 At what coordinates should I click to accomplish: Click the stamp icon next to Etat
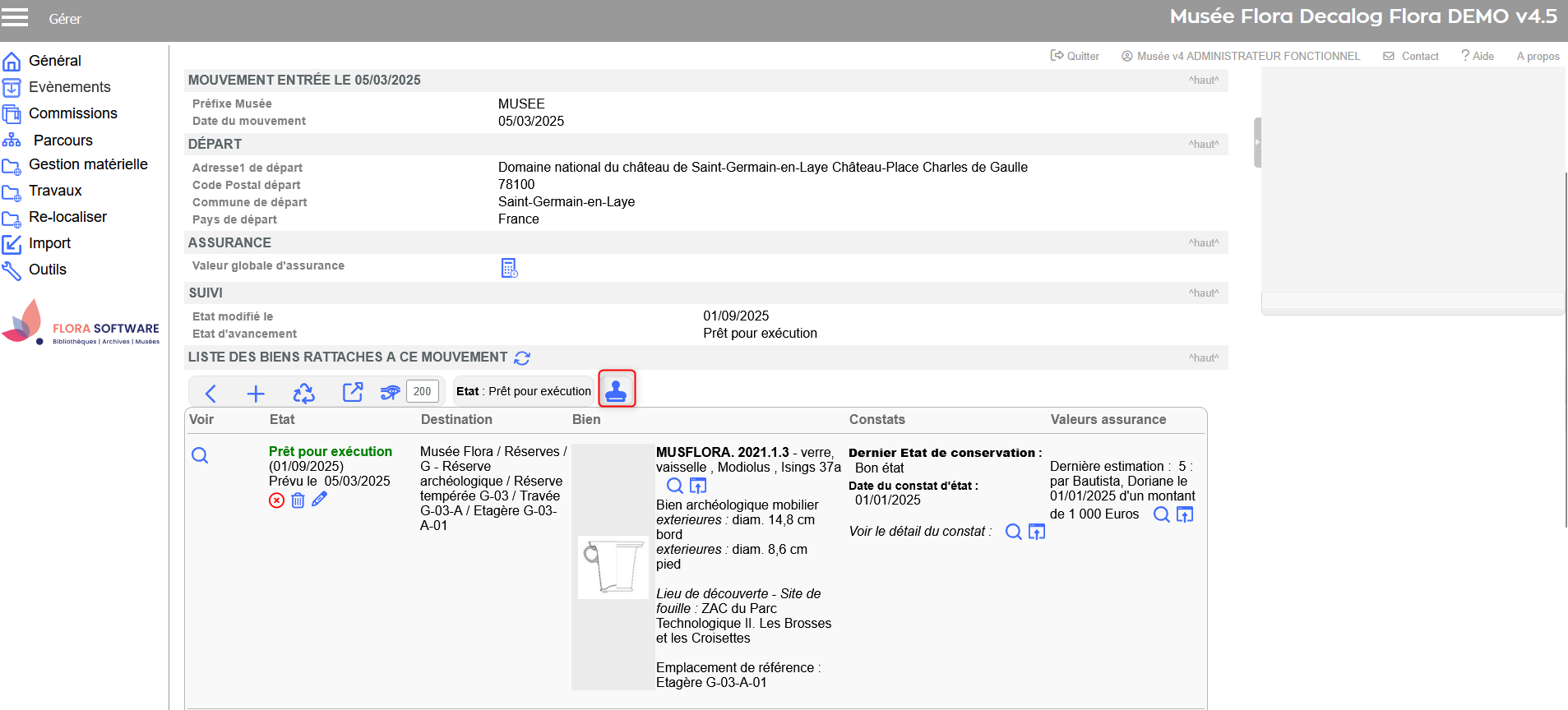(616, 390)
